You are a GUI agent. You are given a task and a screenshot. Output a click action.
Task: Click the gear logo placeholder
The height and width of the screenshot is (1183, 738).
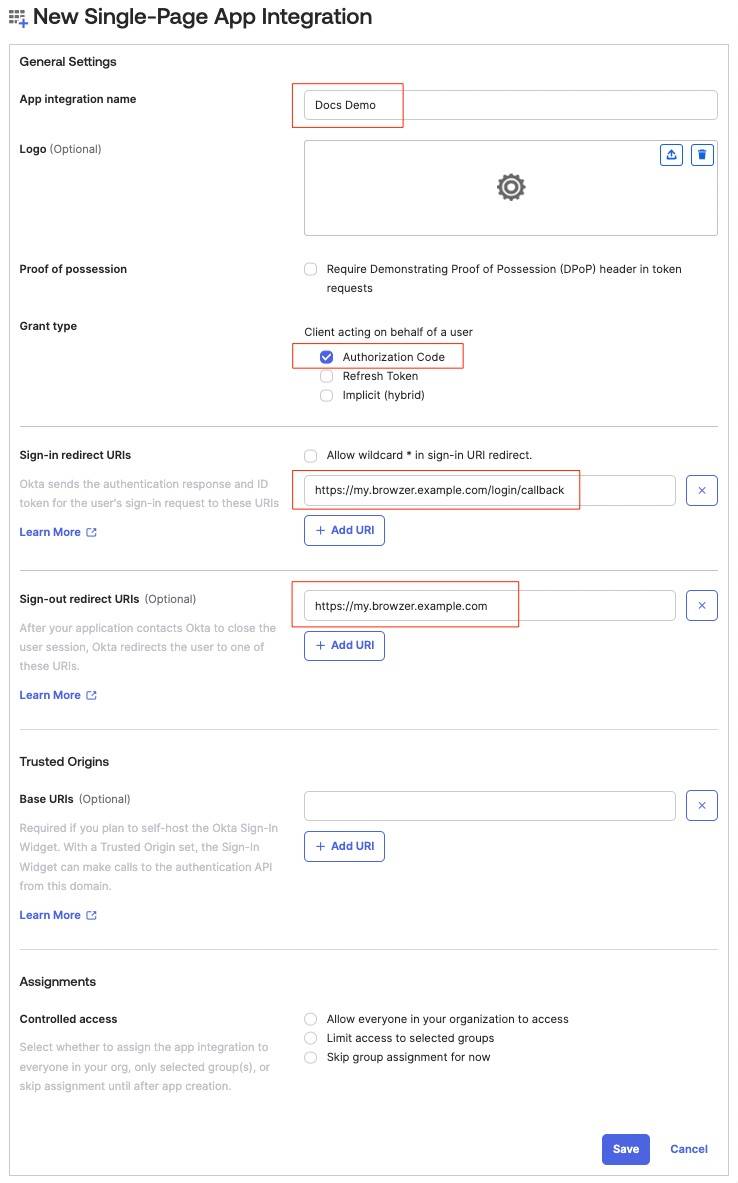point(511,187)
